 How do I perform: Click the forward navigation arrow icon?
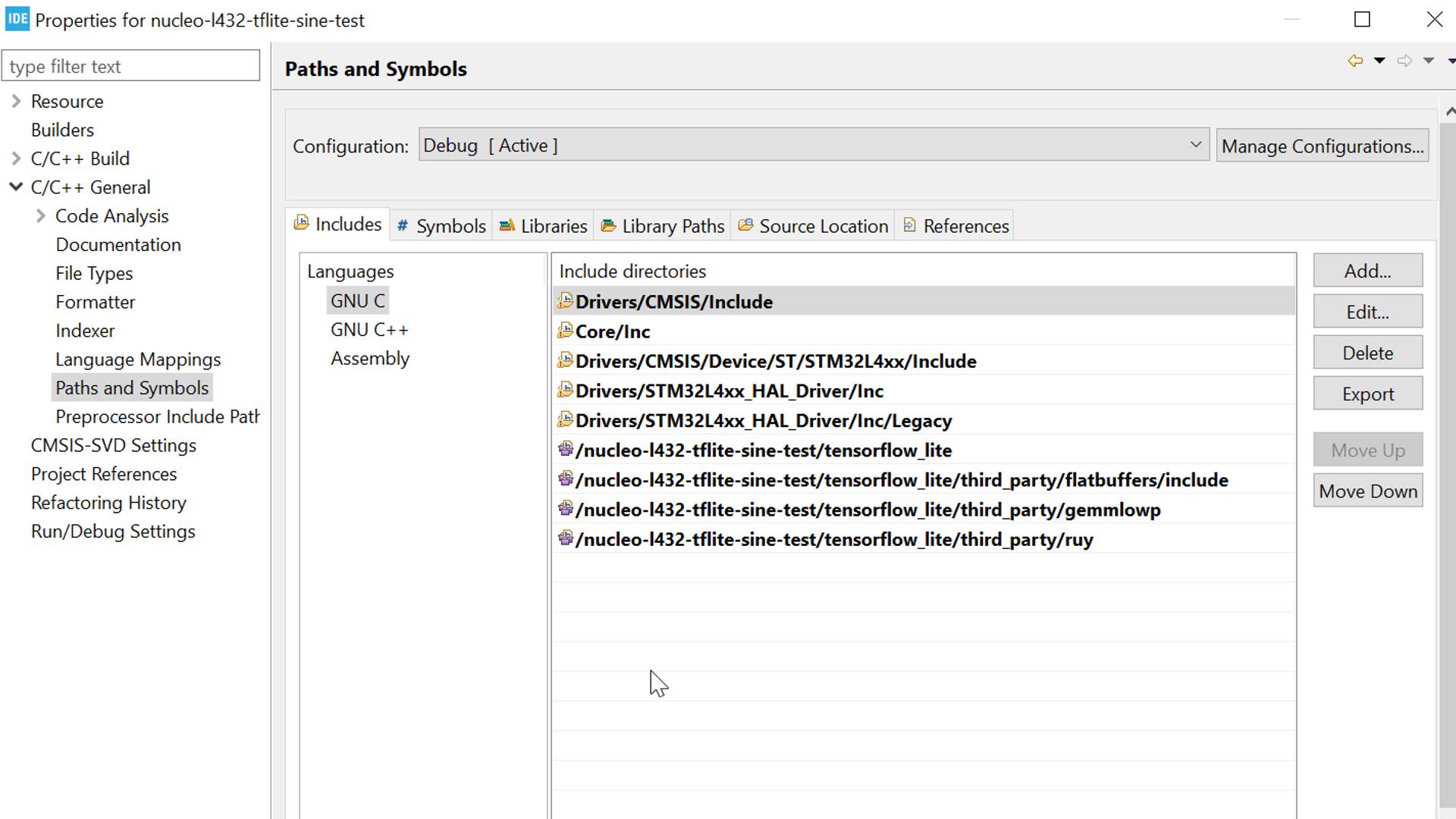coord(1404,61)
